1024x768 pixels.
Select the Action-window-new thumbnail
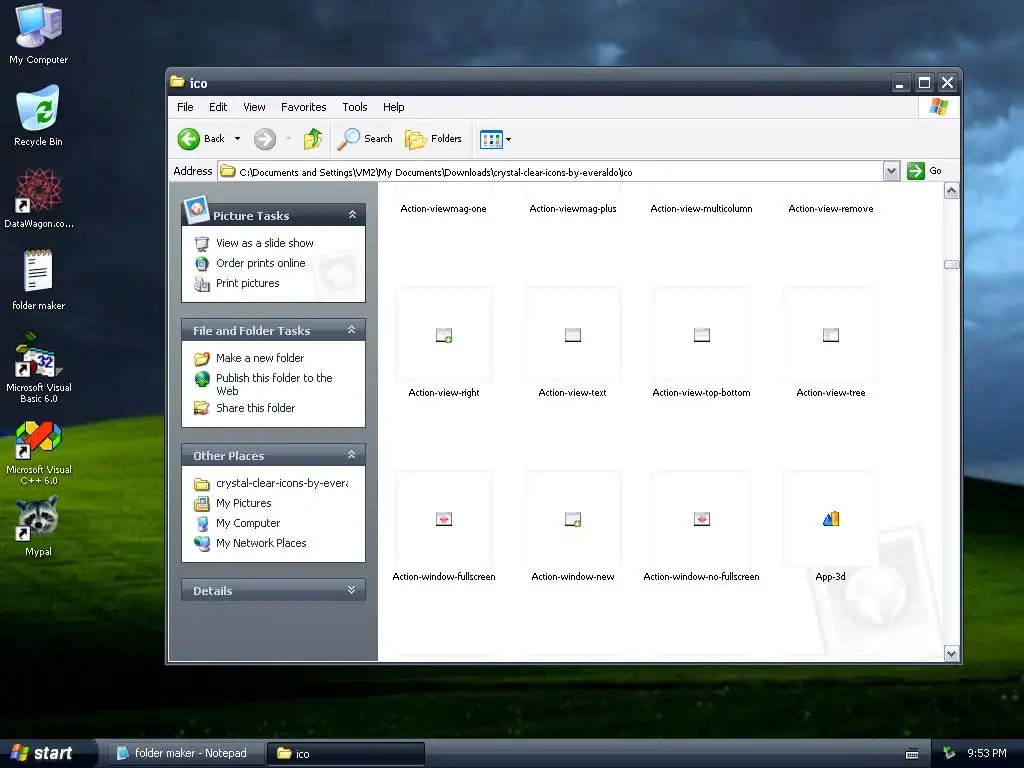point(573,519)
